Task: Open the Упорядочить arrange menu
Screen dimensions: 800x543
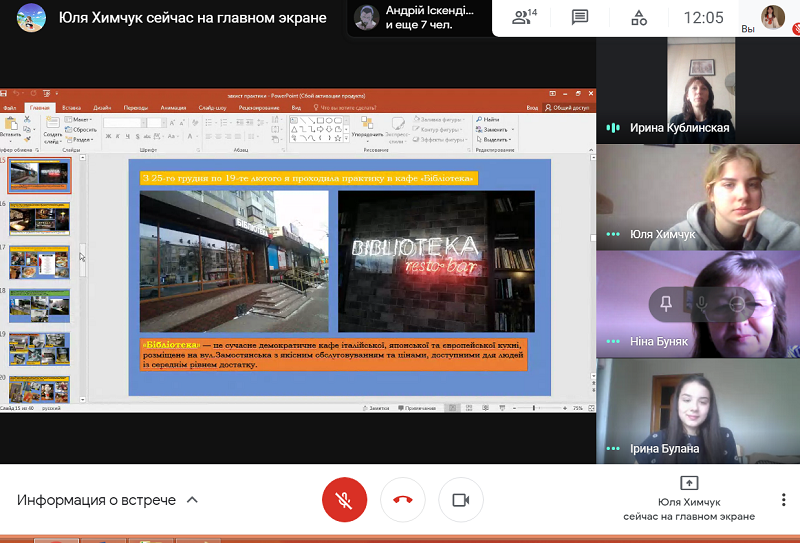Action: coord(367,129)
